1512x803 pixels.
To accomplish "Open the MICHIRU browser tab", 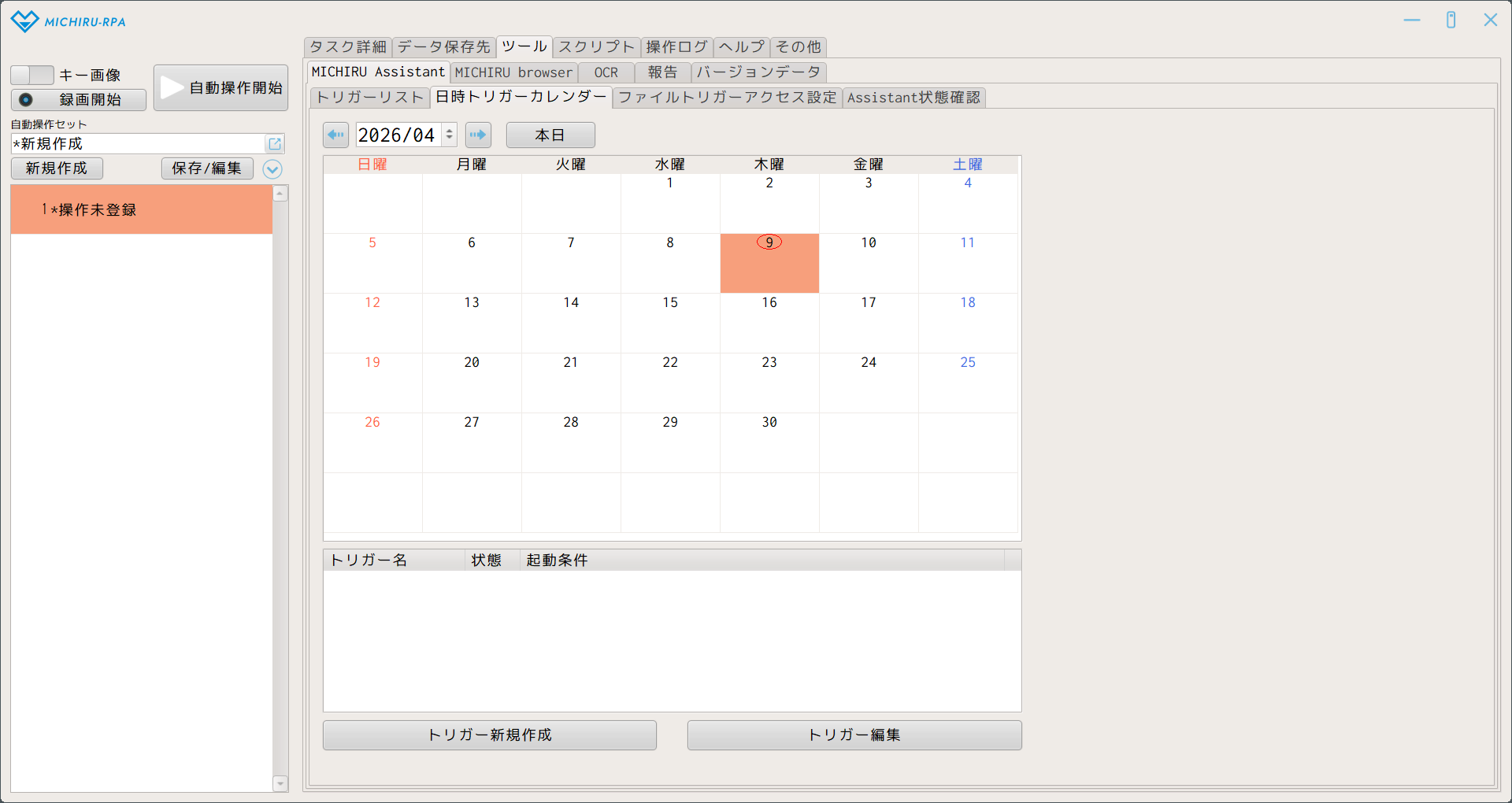I will (513, 72).
